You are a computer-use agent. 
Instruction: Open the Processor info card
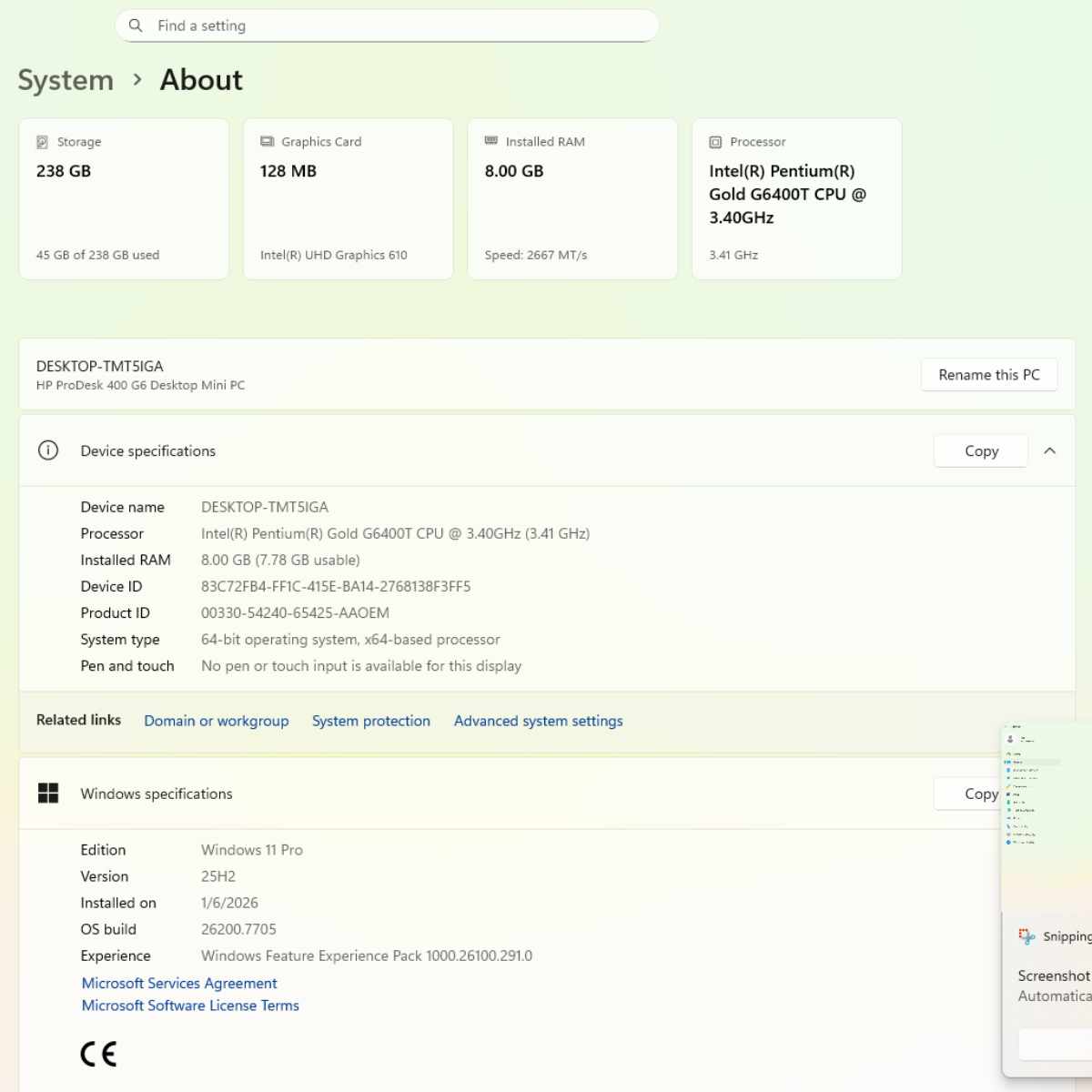796,198
